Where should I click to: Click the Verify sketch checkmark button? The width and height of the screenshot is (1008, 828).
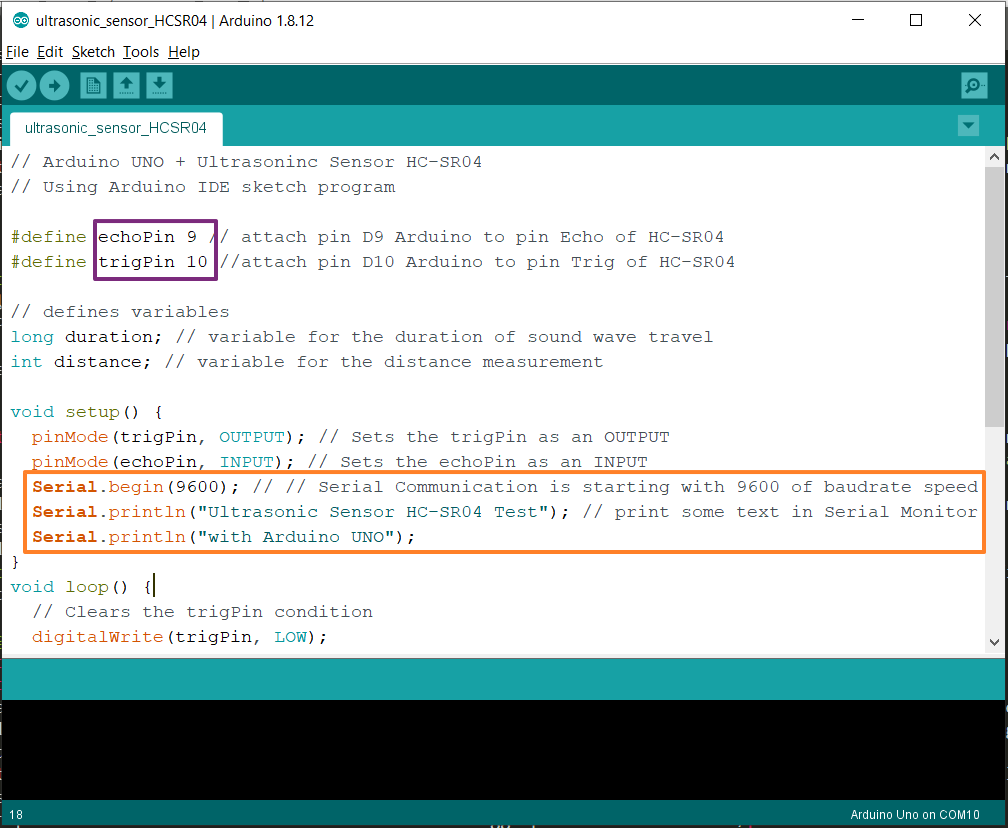coord(21,86)
